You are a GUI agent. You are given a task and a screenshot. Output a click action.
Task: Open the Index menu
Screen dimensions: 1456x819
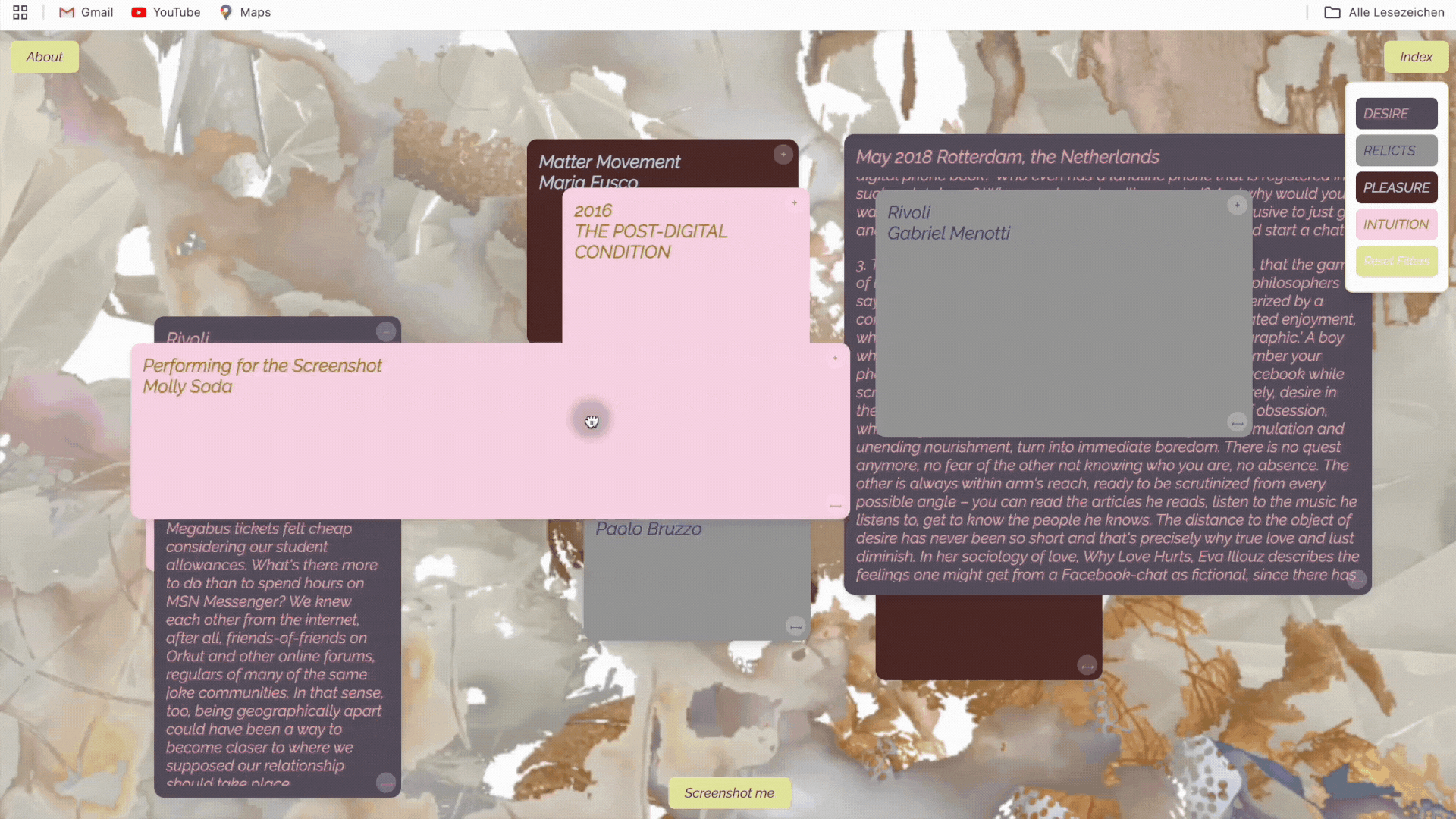point(1415,57)
